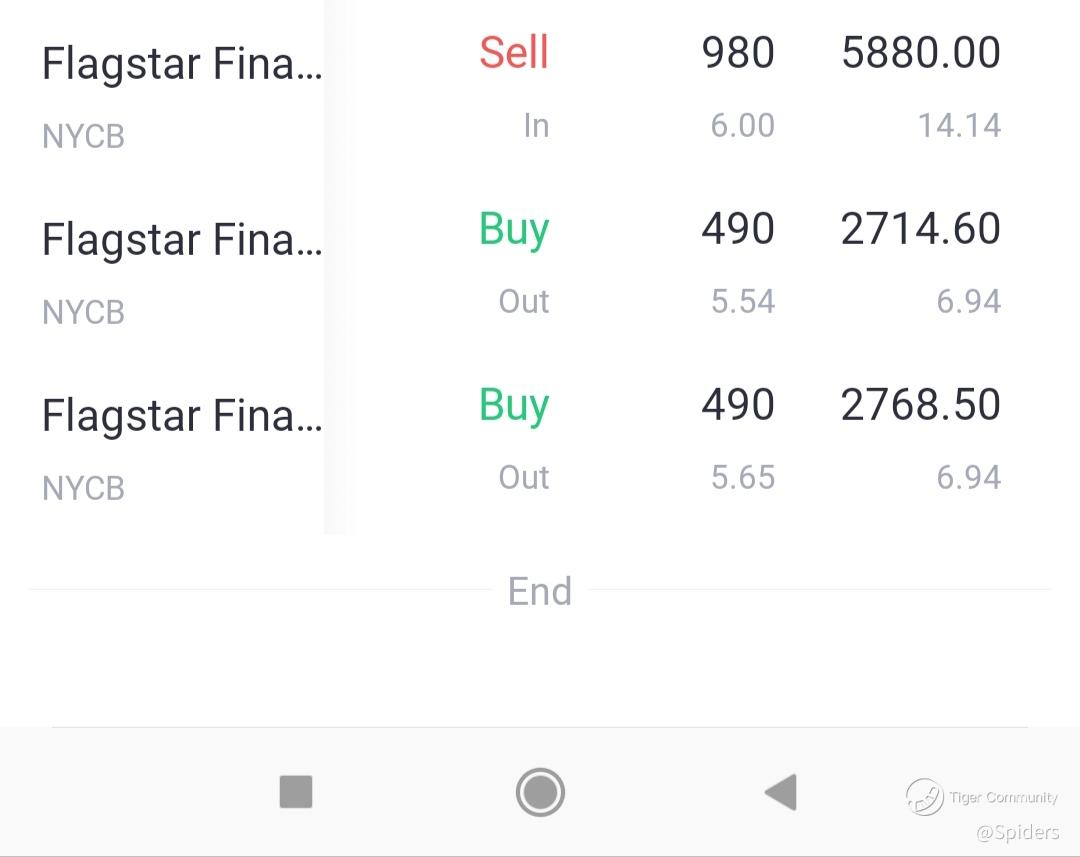
Task: Click the Tiger Community logo icon
Action: pos(925,797)
